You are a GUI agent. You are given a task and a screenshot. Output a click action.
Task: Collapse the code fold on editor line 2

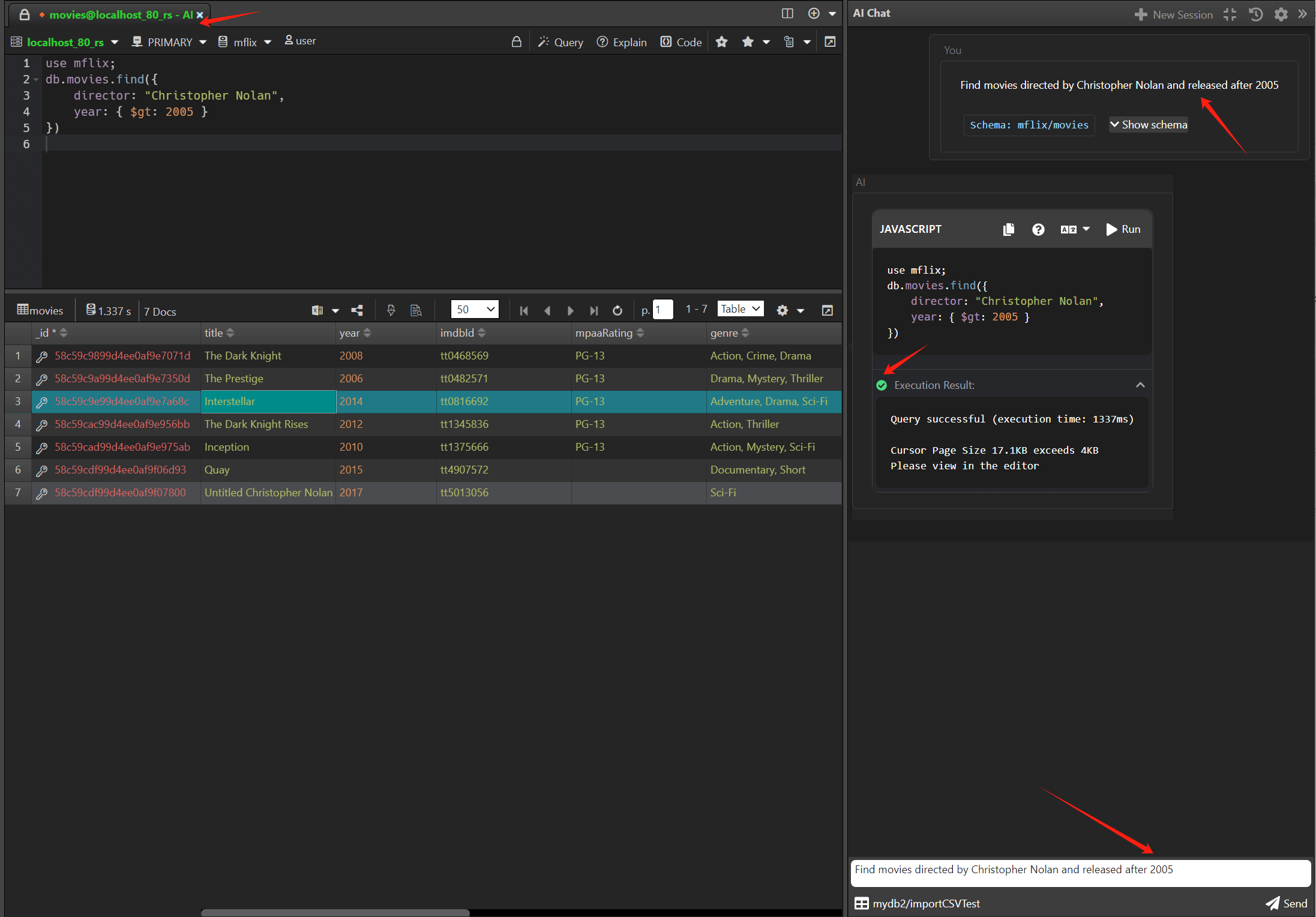coord(36,79)
